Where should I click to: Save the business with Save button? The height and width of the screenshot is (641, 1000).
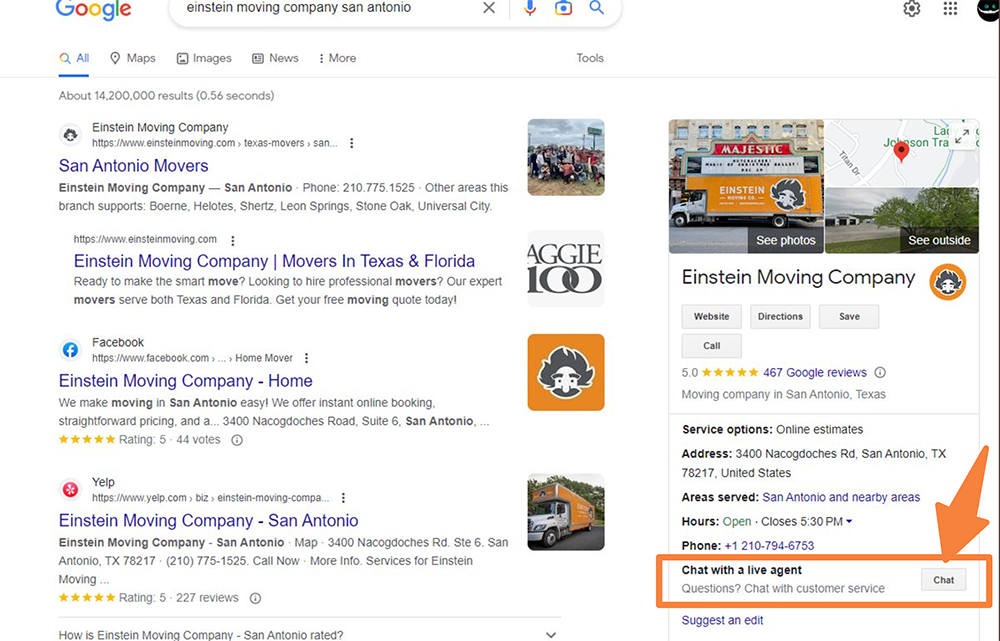coord(849,316)
